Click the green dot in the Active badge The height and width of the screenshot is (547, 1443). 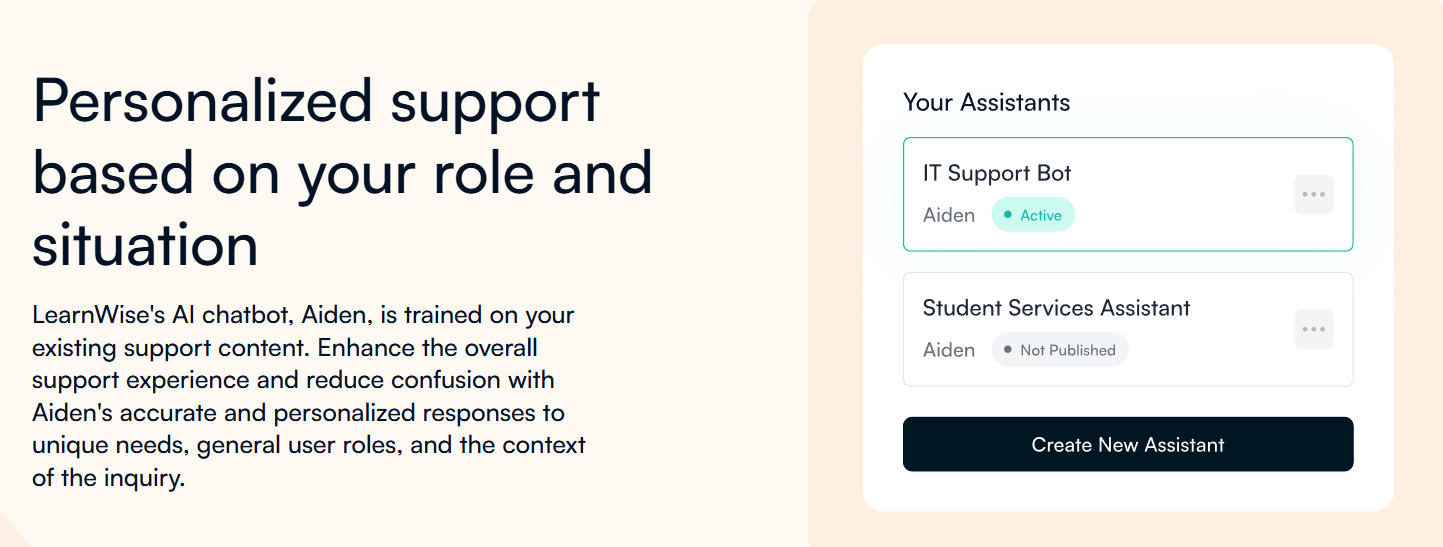click(1007, 215)
